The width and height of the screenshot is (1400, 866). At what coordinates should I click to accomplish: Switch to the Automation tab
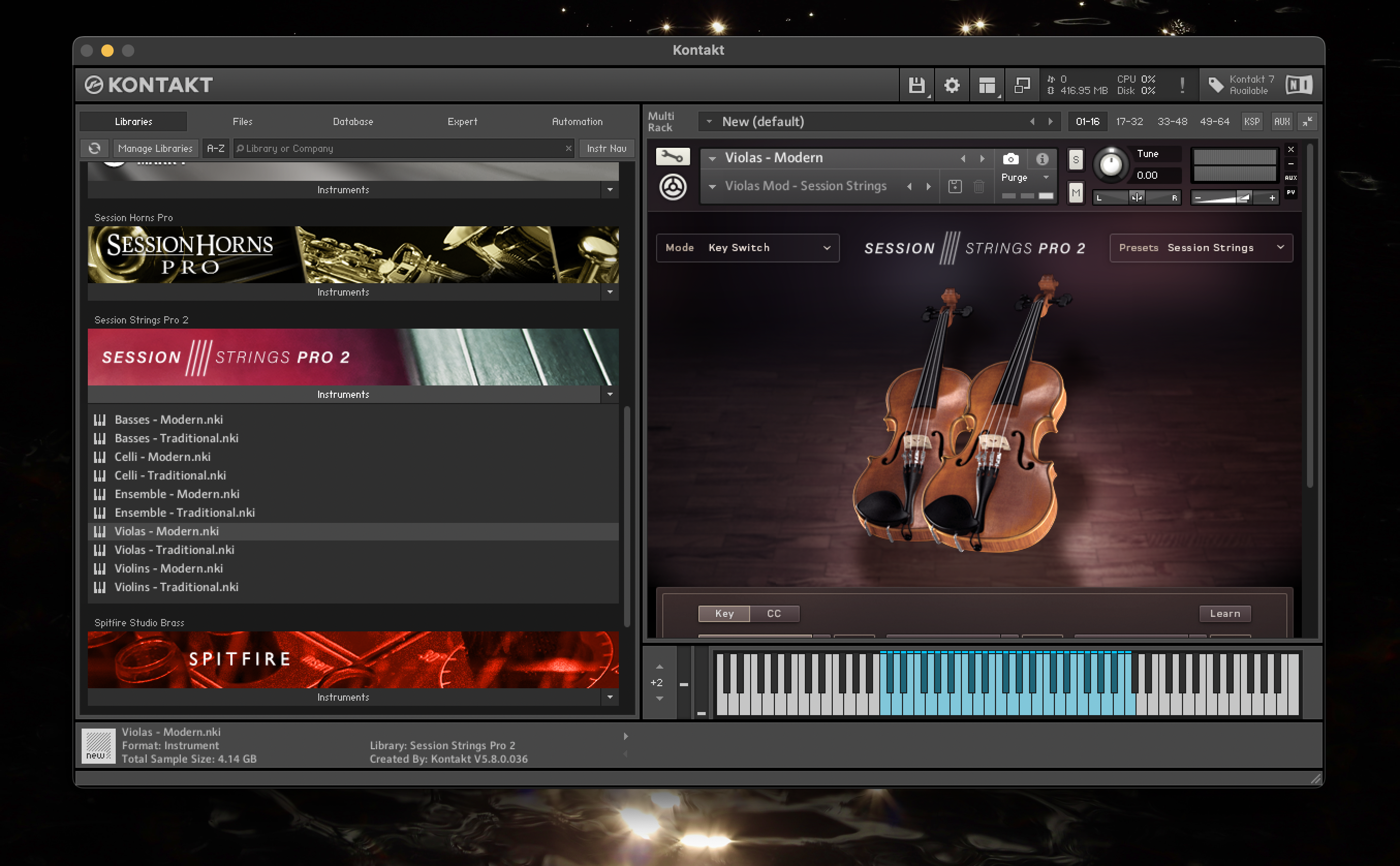coord(577,121)
